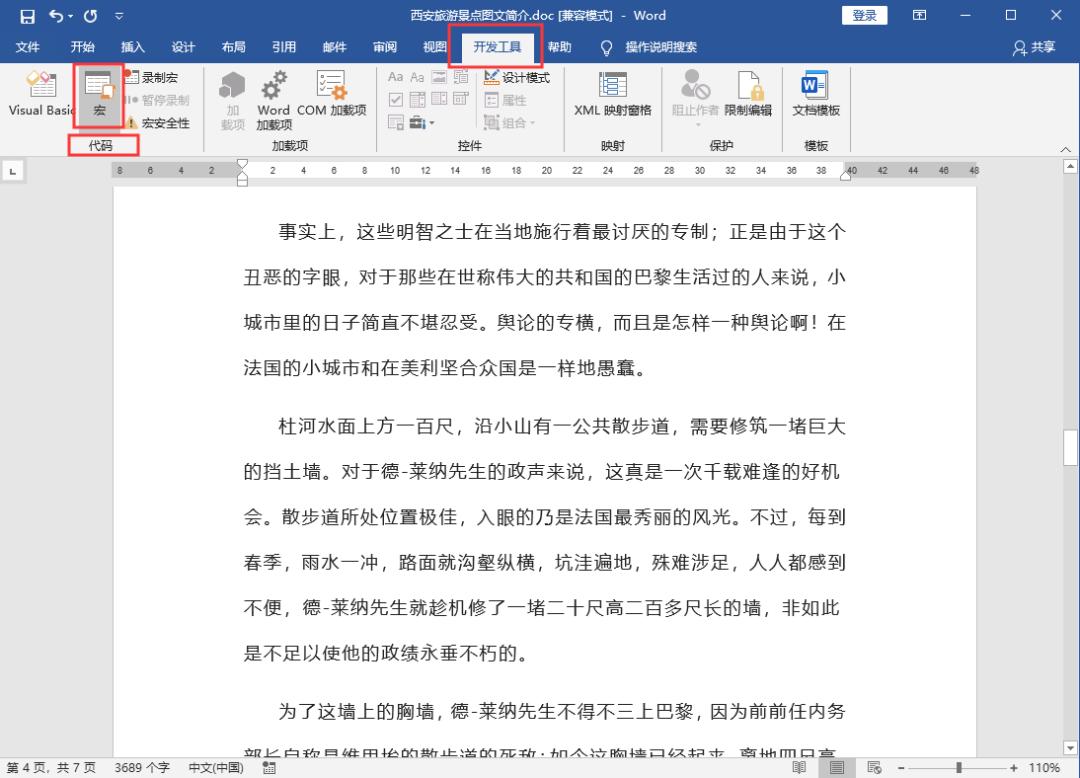Insert a check box content control
The width and height of the screenshot is (1080, 778).
pyautogui.click(x=396, y=98)
